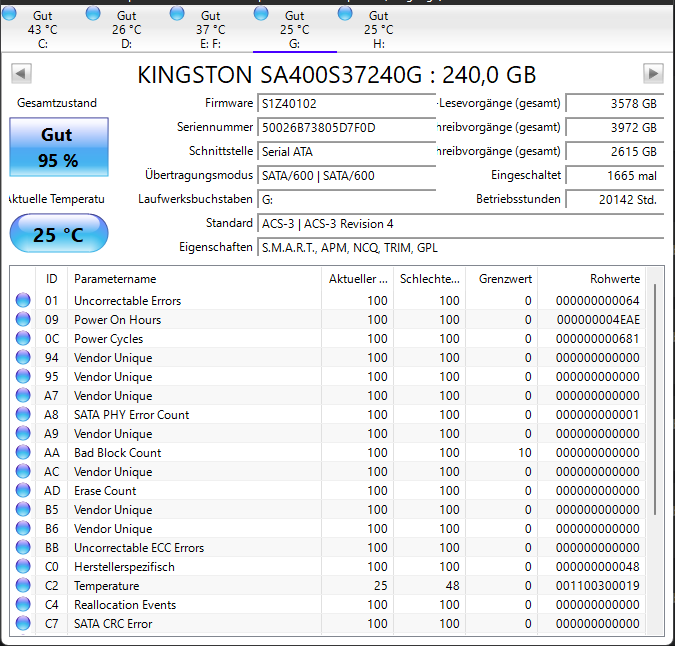
Task: Click the blue status orb for drive H:
Action: 345,13
